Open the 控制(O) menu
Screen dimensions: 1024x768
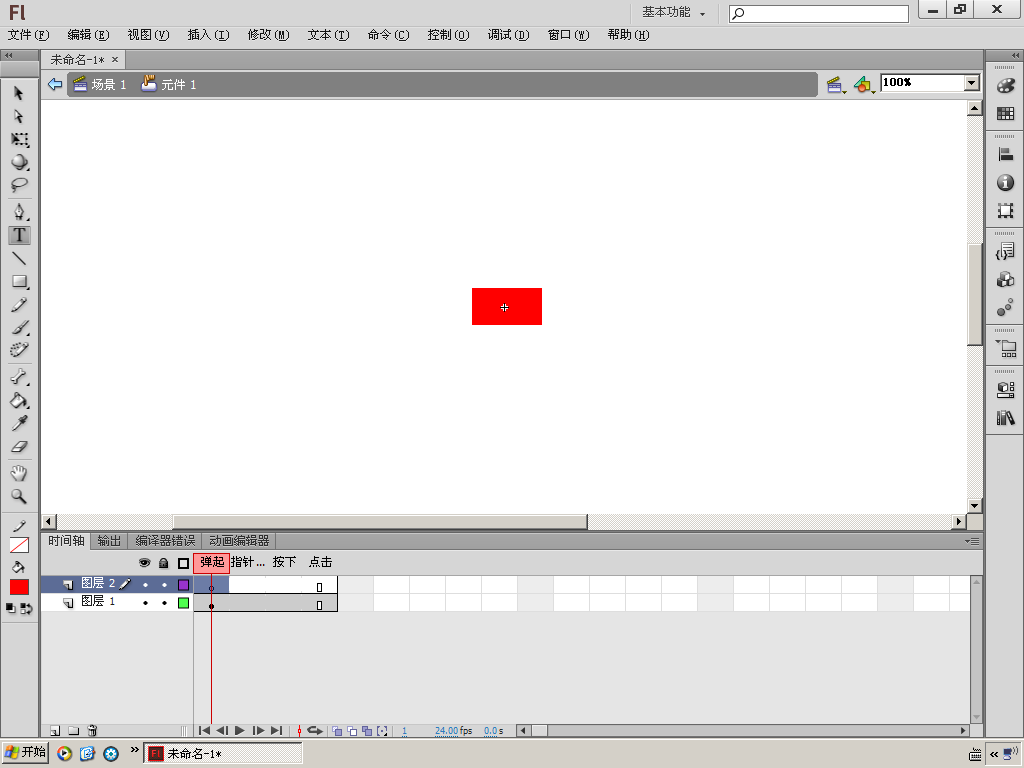448,35
